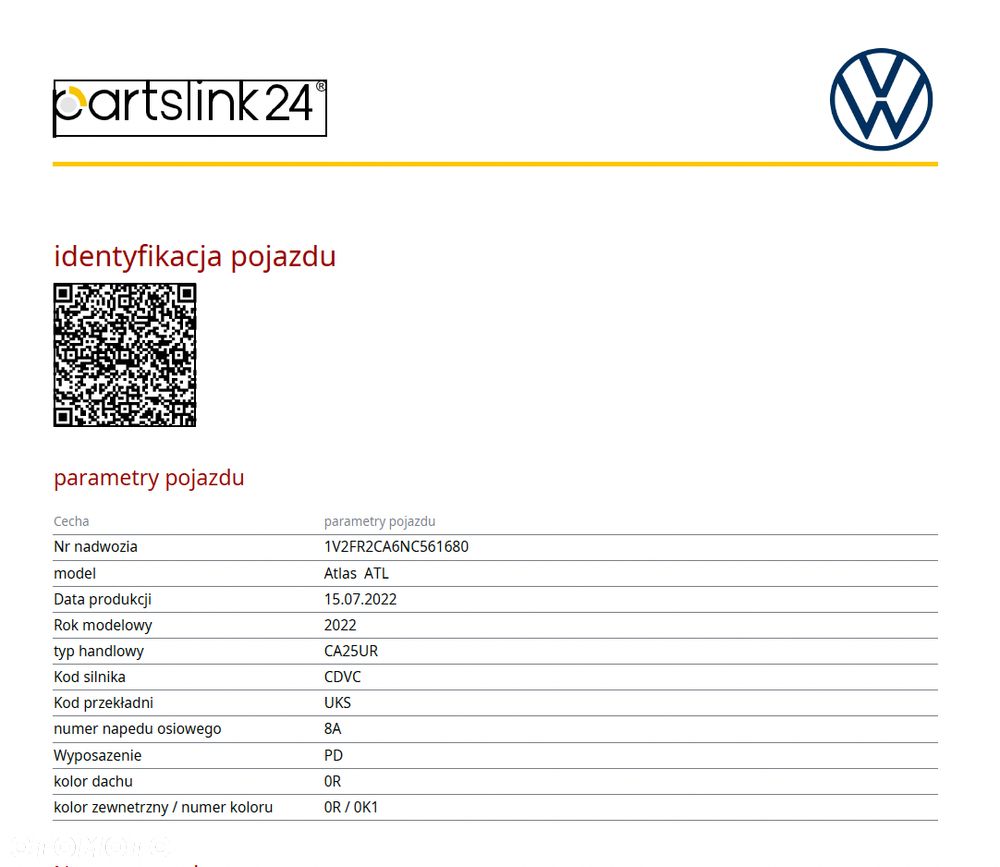Select the engine code CDVC
The image size is (1000, 867).
(342, 677)
